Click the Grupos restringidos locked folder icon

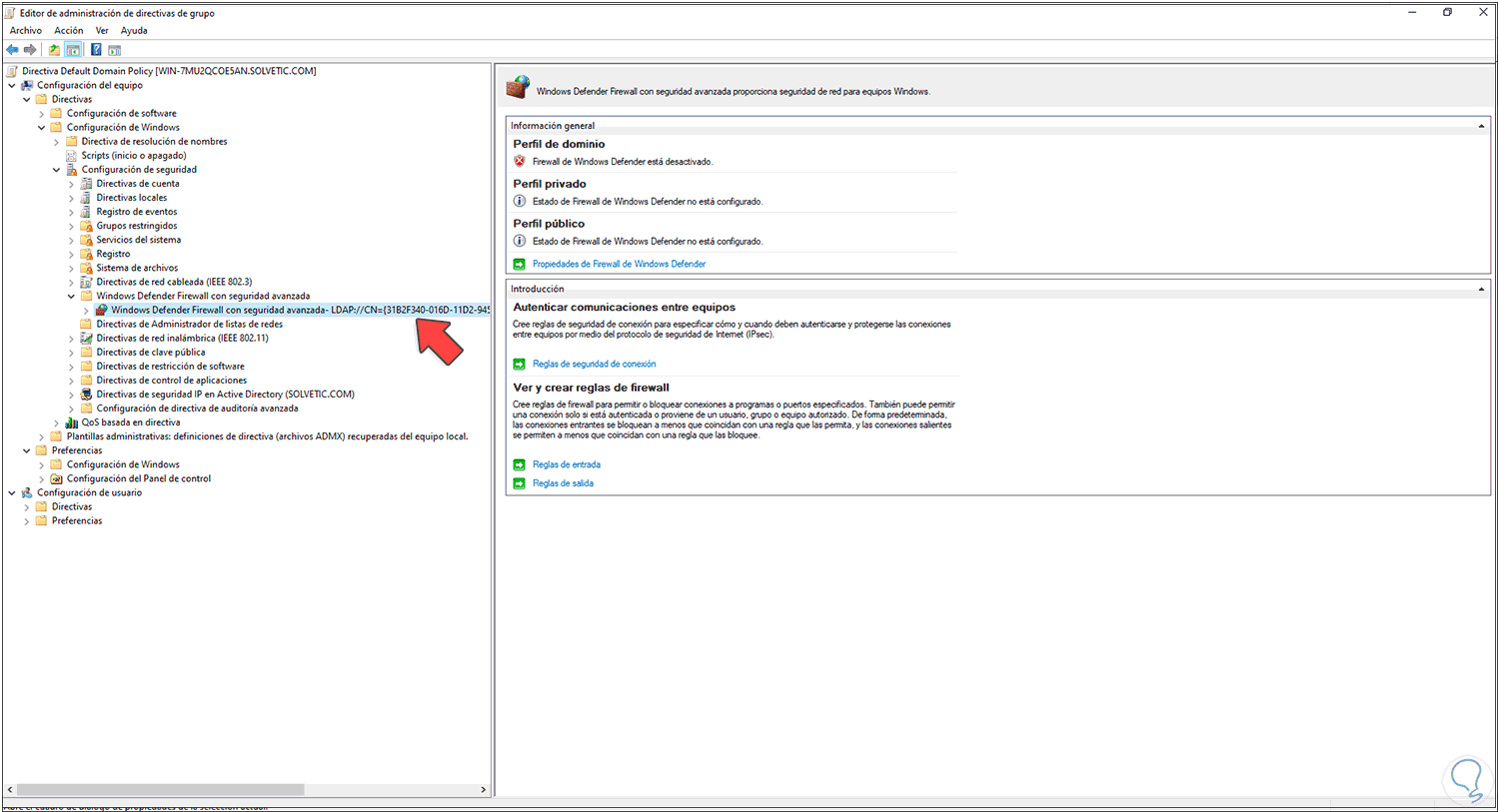pyautogui.click(x=86, y=226)
